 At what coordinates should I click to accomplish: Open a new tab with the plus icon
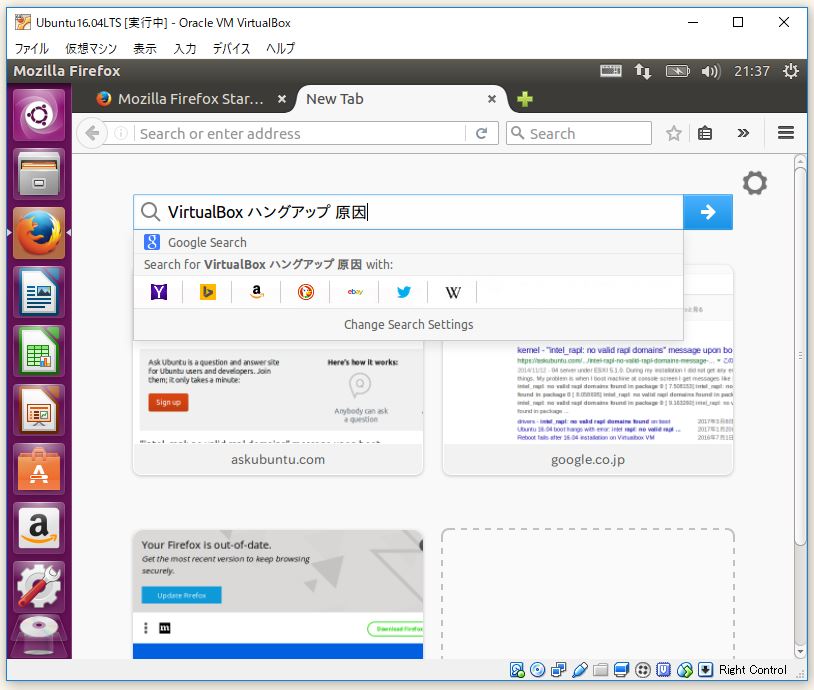(x=525, y=99)
